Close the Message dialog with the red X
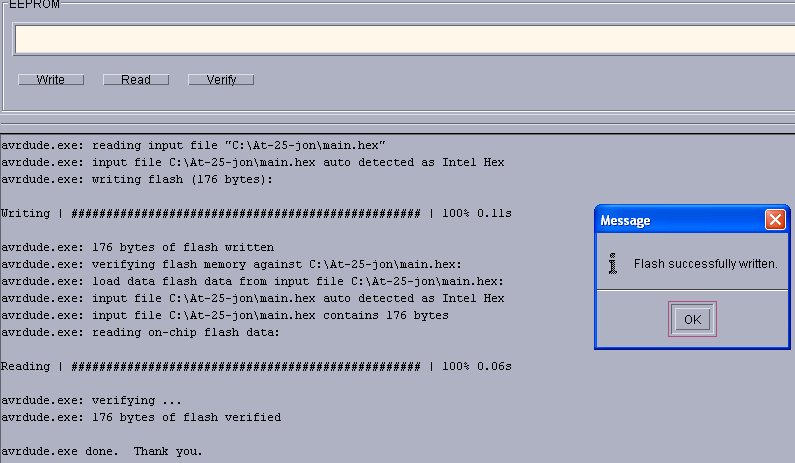The width and height of the screenshot is (795, 463). coord(775,220)
